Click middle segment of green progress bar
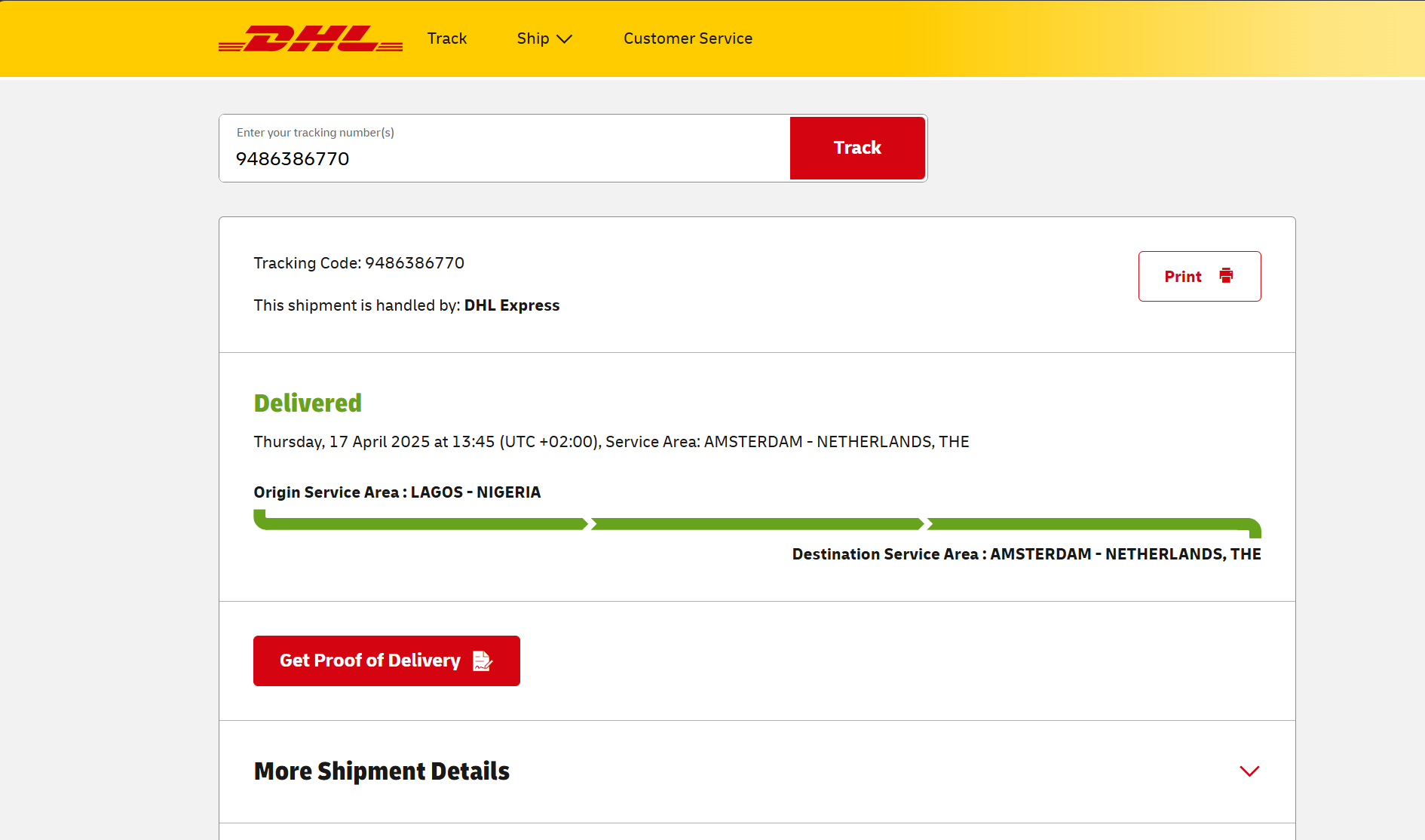Image resolution: width=1425 pixels, height=840 pixels. click(x=757, y=524)
